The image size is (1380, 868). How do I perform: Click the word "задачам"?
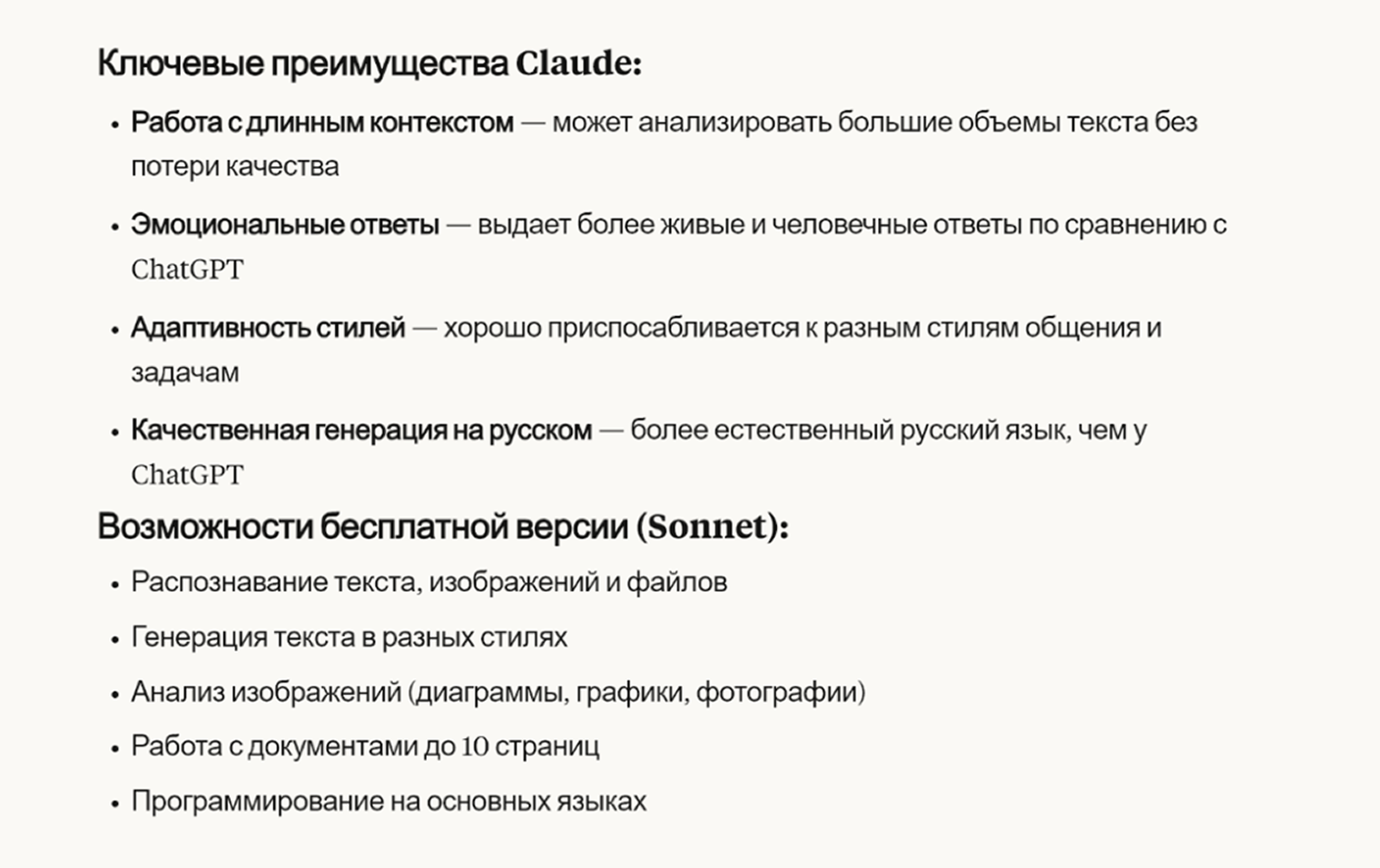pos(185,372)
